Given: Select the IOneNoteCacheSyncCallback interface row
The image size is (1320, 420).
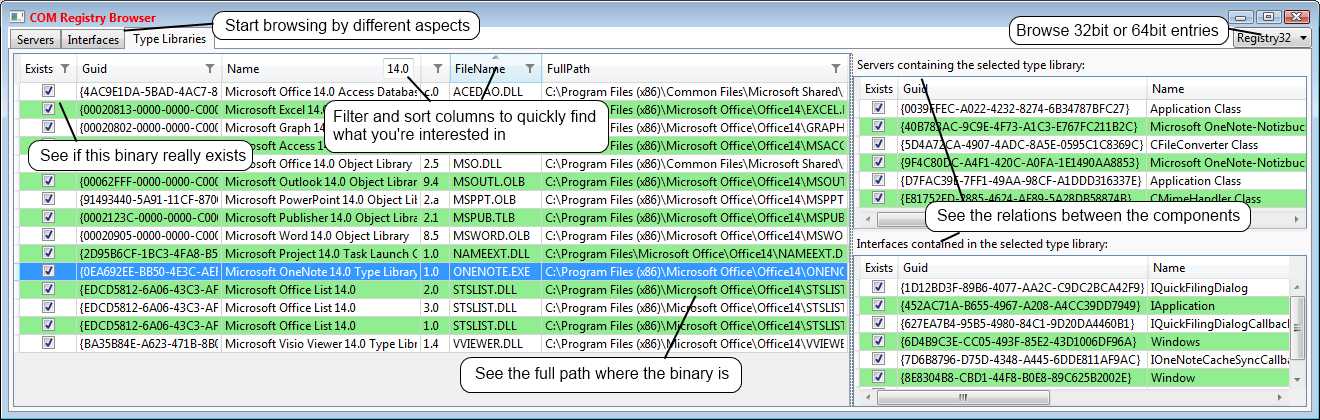Looking at the screenshot, I should tap(1074, 359).
